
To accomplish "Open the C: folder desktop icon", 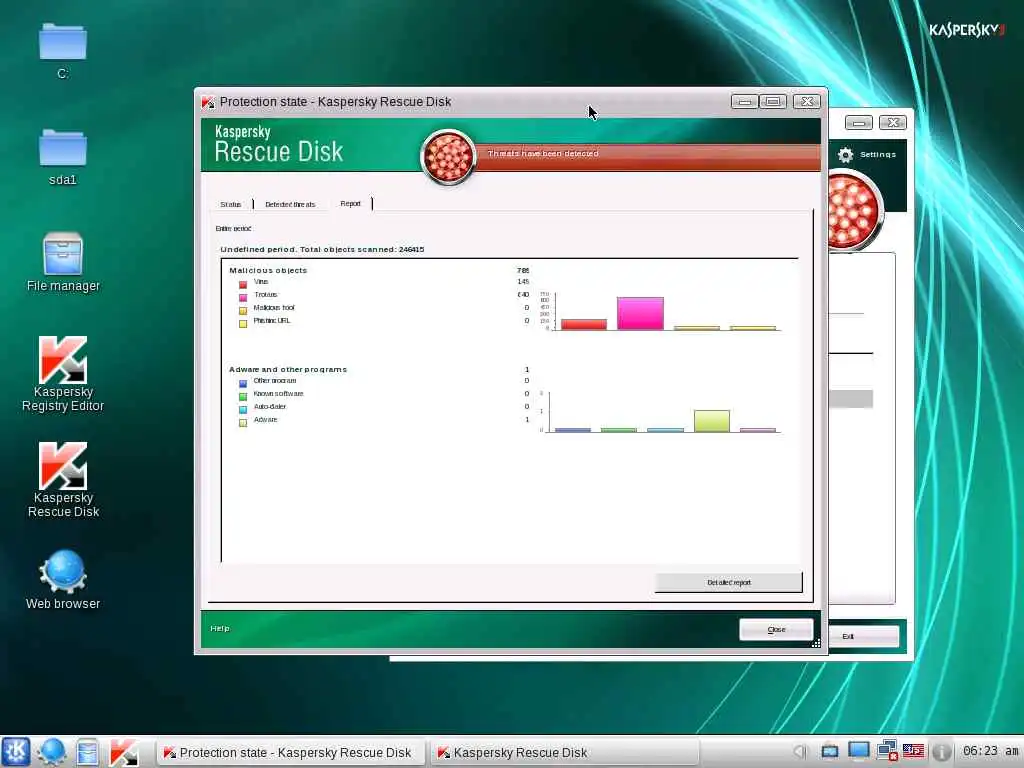I will pyautogui.click(x=63, y=50).
